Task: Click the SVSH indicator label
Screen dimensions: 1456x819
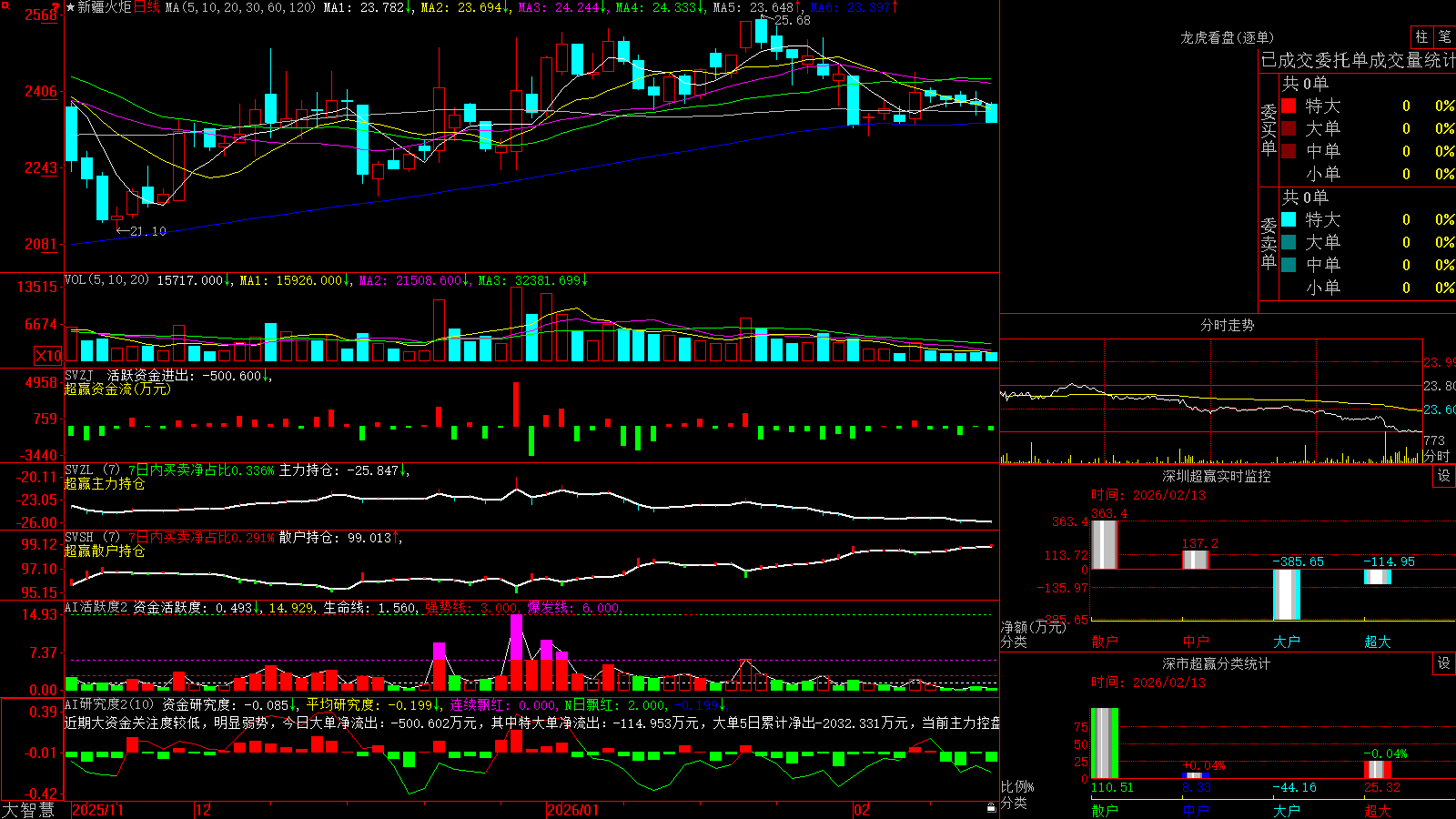Action: (80, 538)
